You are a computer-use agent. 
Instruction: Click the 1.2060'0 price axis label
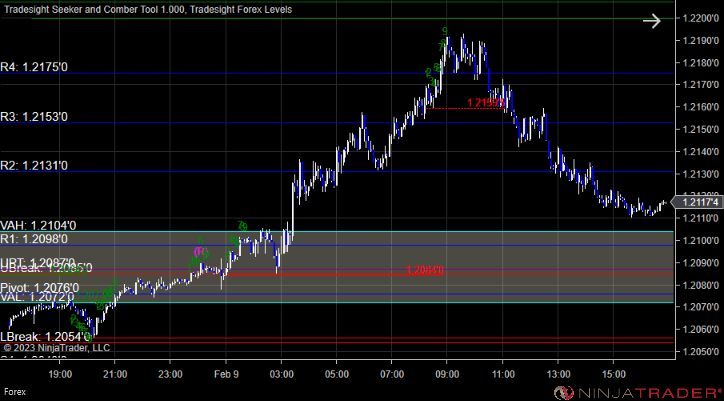[700, 329]
